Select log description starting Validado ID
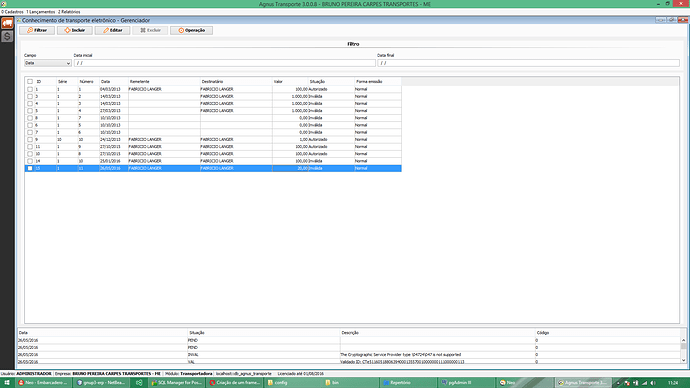 click(x=402, y=362)
